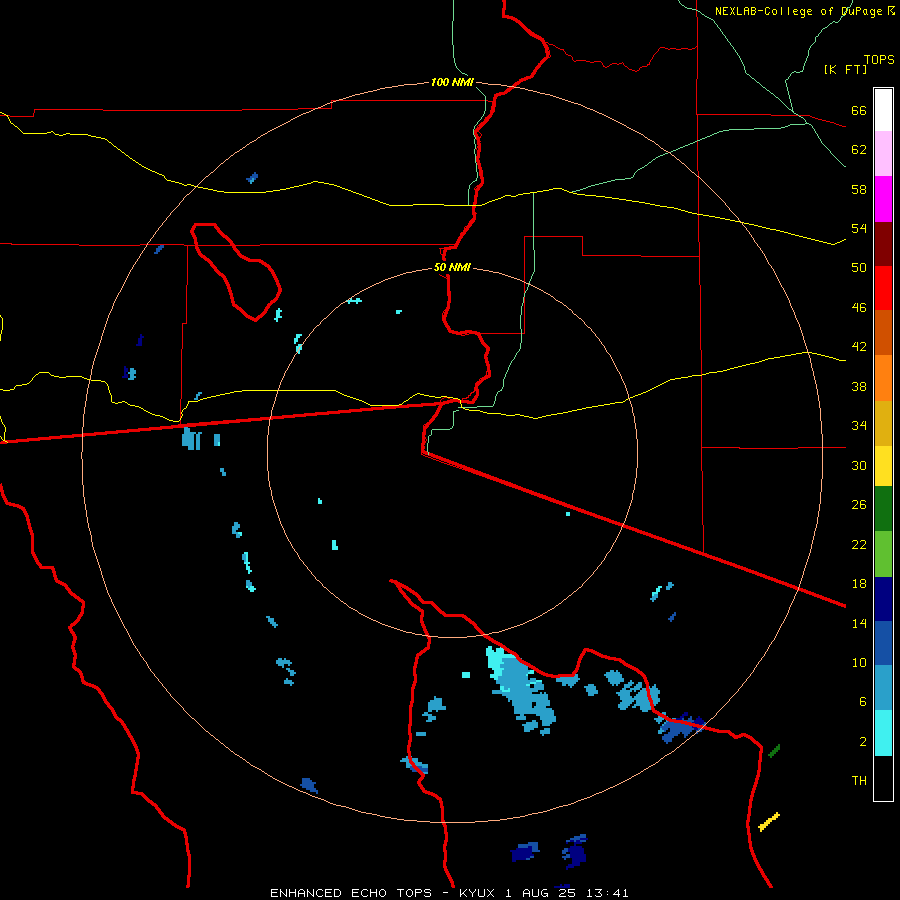Click the white swatch atop the tops legend

pyautogui.click(x=883, y=110)
